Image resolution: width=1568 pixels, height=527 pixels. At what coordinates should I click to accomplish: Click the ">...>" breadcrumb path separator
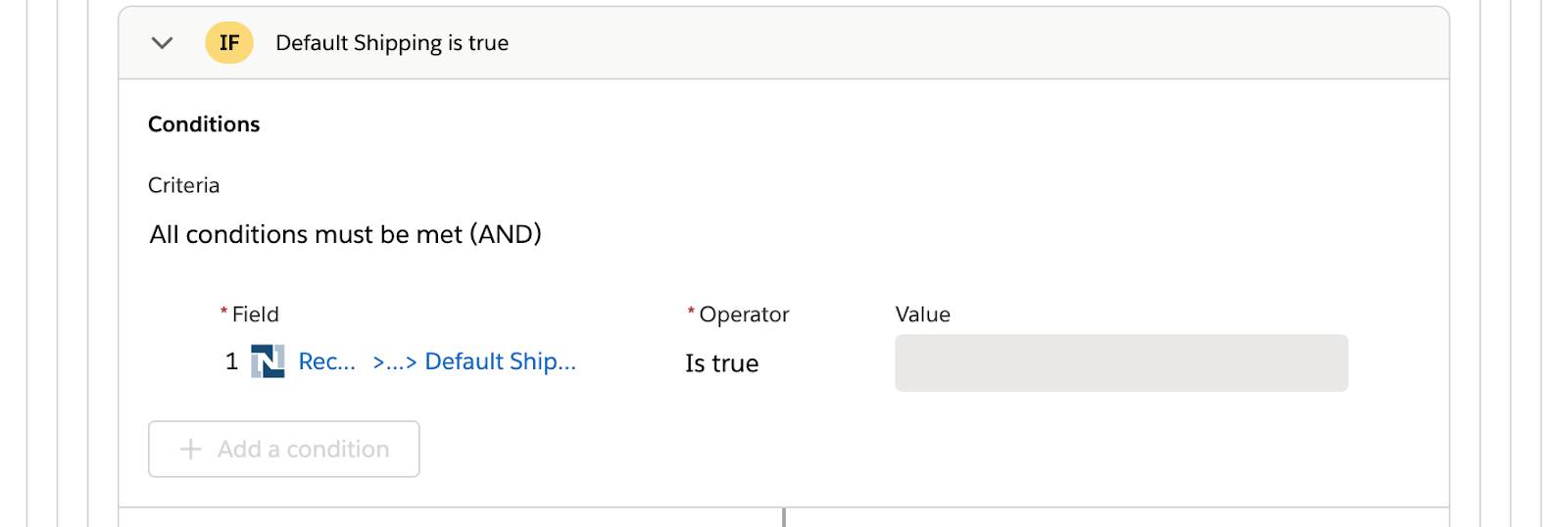point(394,361)
